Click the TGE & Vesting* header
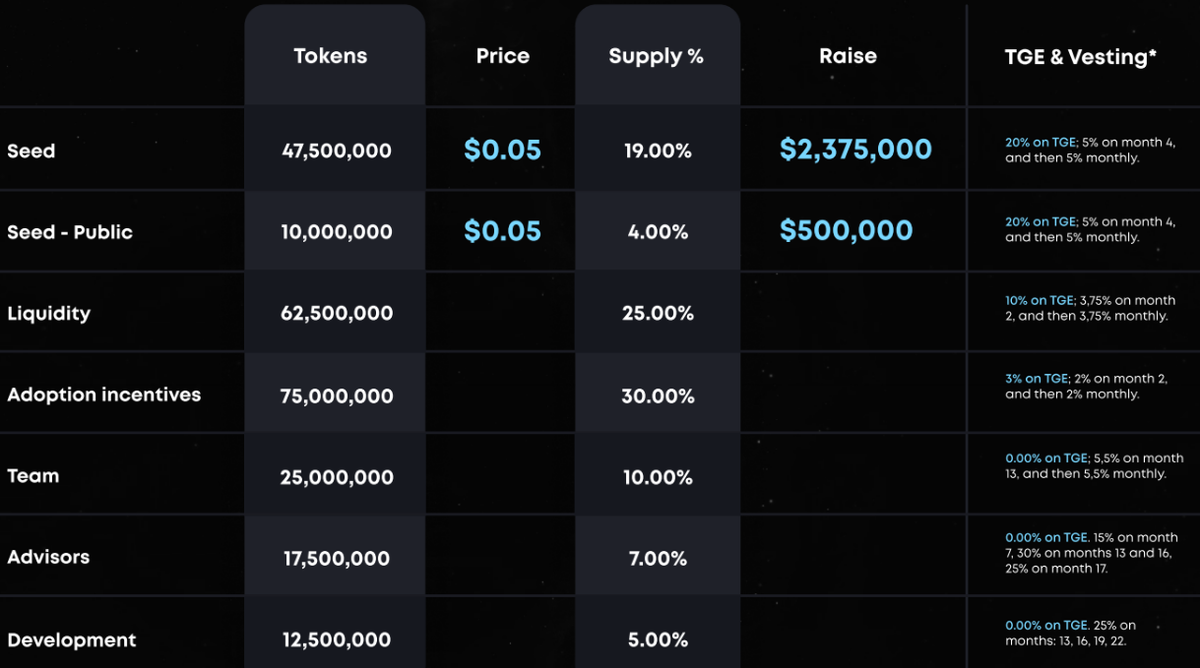The height and width of the screenshot is (668, 1200). click(1081, 57)
